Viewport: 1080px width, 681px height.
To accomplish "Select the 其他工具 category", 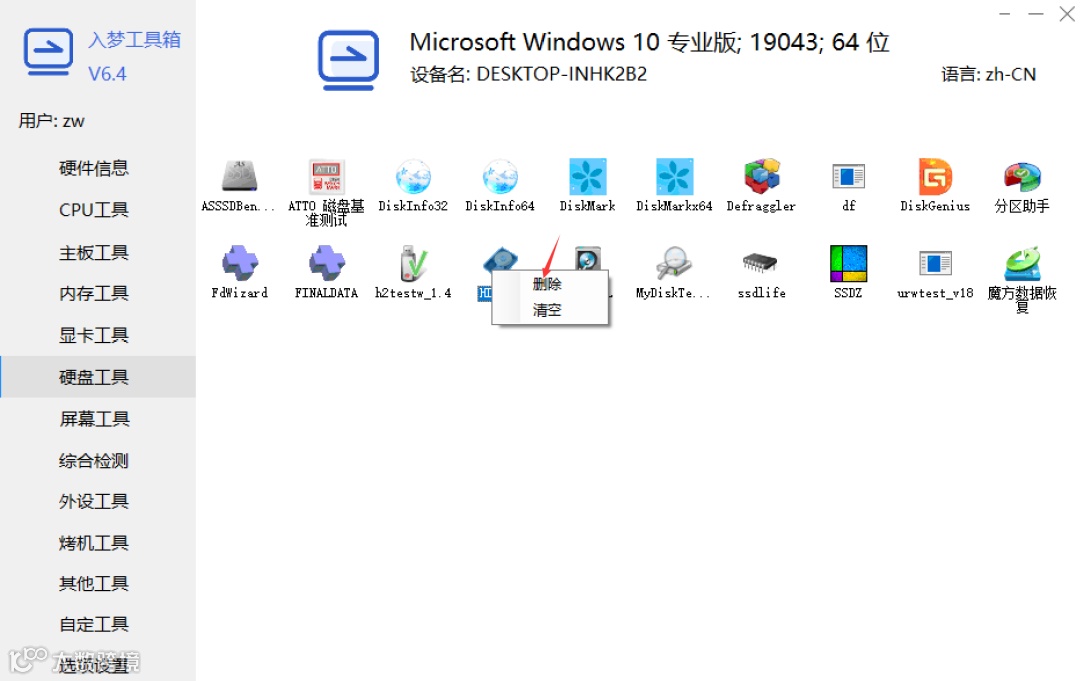I will point(98,583).
